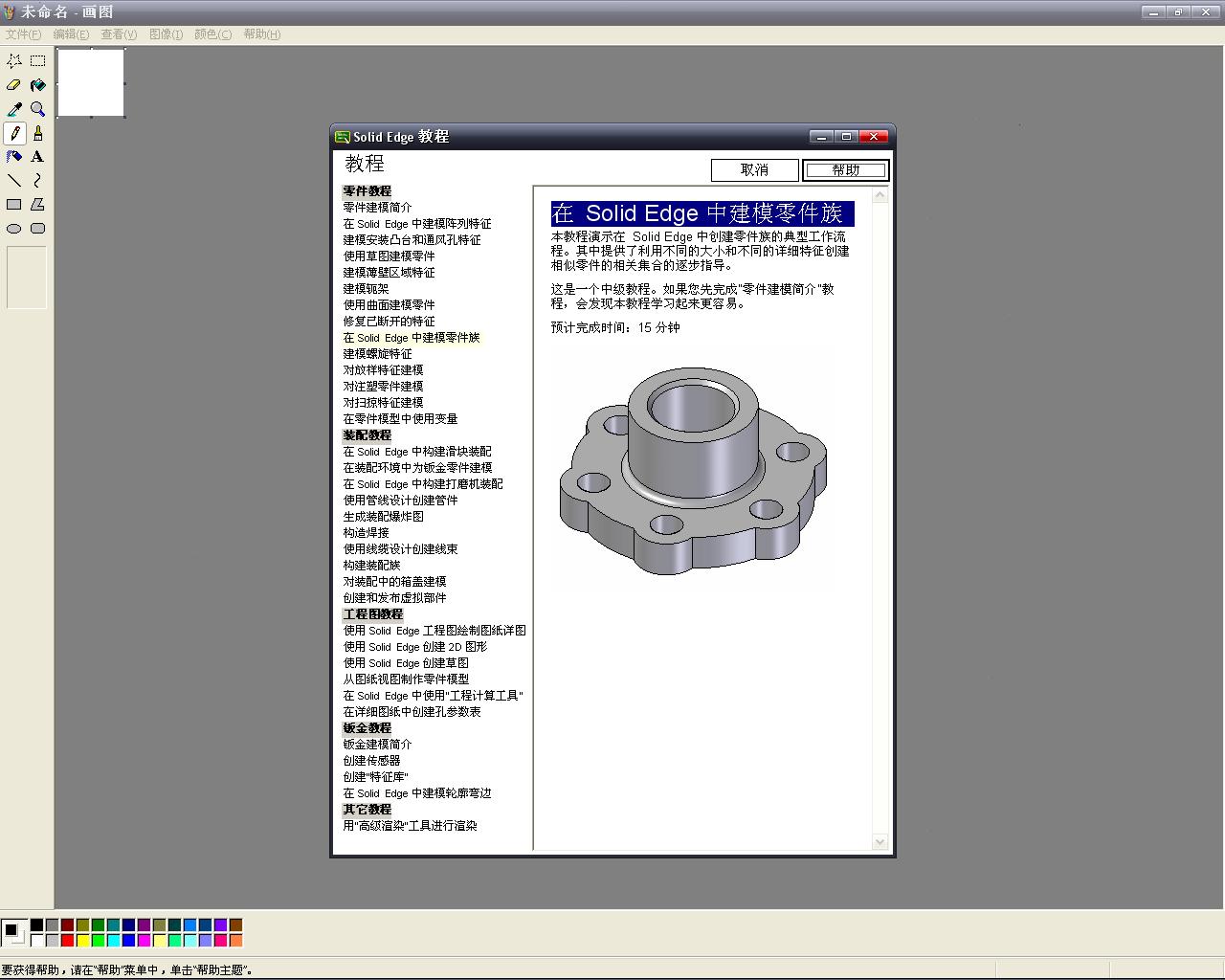Open tutorial 钣金建模简介
Viewport: 1225px width, 980px height.
pos(377,745)
